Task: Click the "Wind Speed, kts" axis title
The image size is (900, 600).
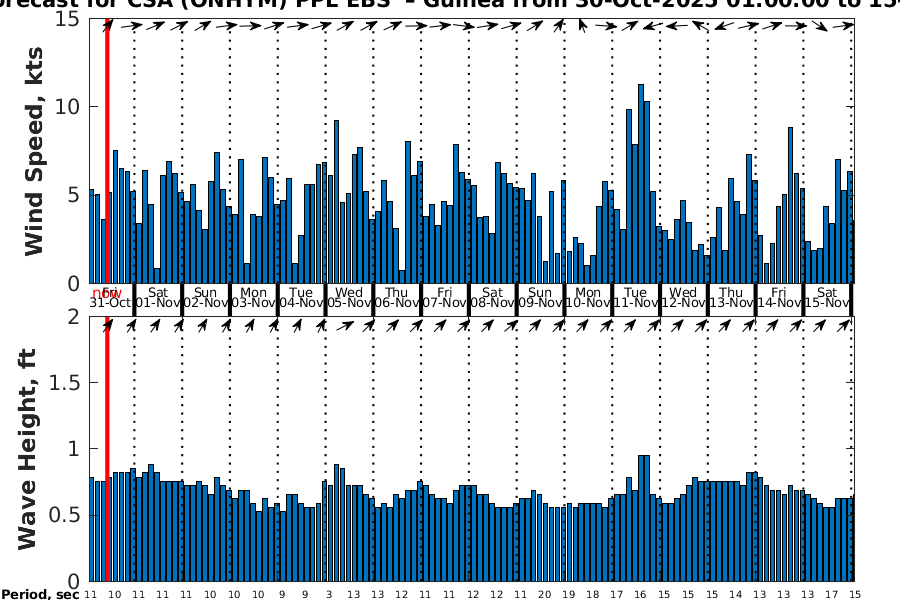Action: click(33, 152)
